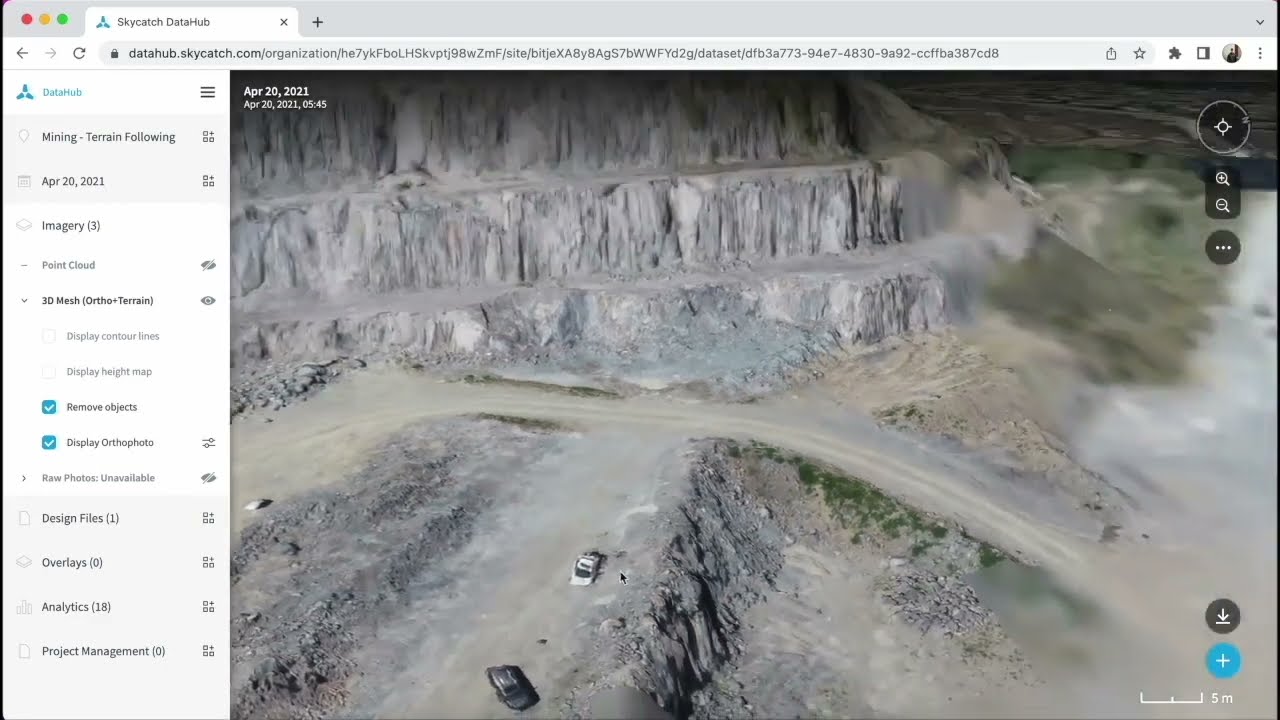Expand the Raw Photos: Unavailable section
This screenshot has width=1280, height=720.
[x=24, y=478]
